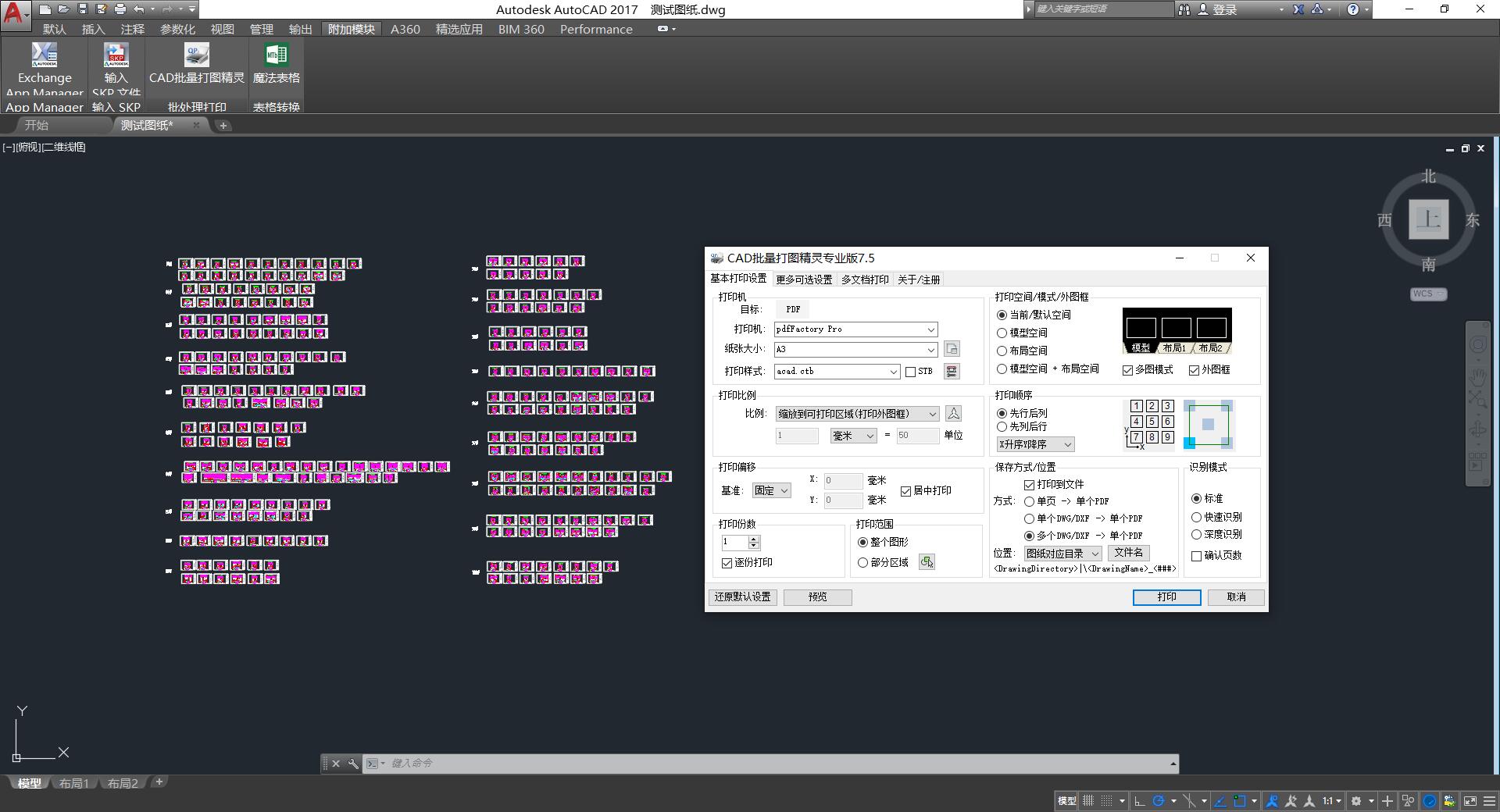
Task: Switch to the 更多可选设置 tab
Action: tap(803, 280)
